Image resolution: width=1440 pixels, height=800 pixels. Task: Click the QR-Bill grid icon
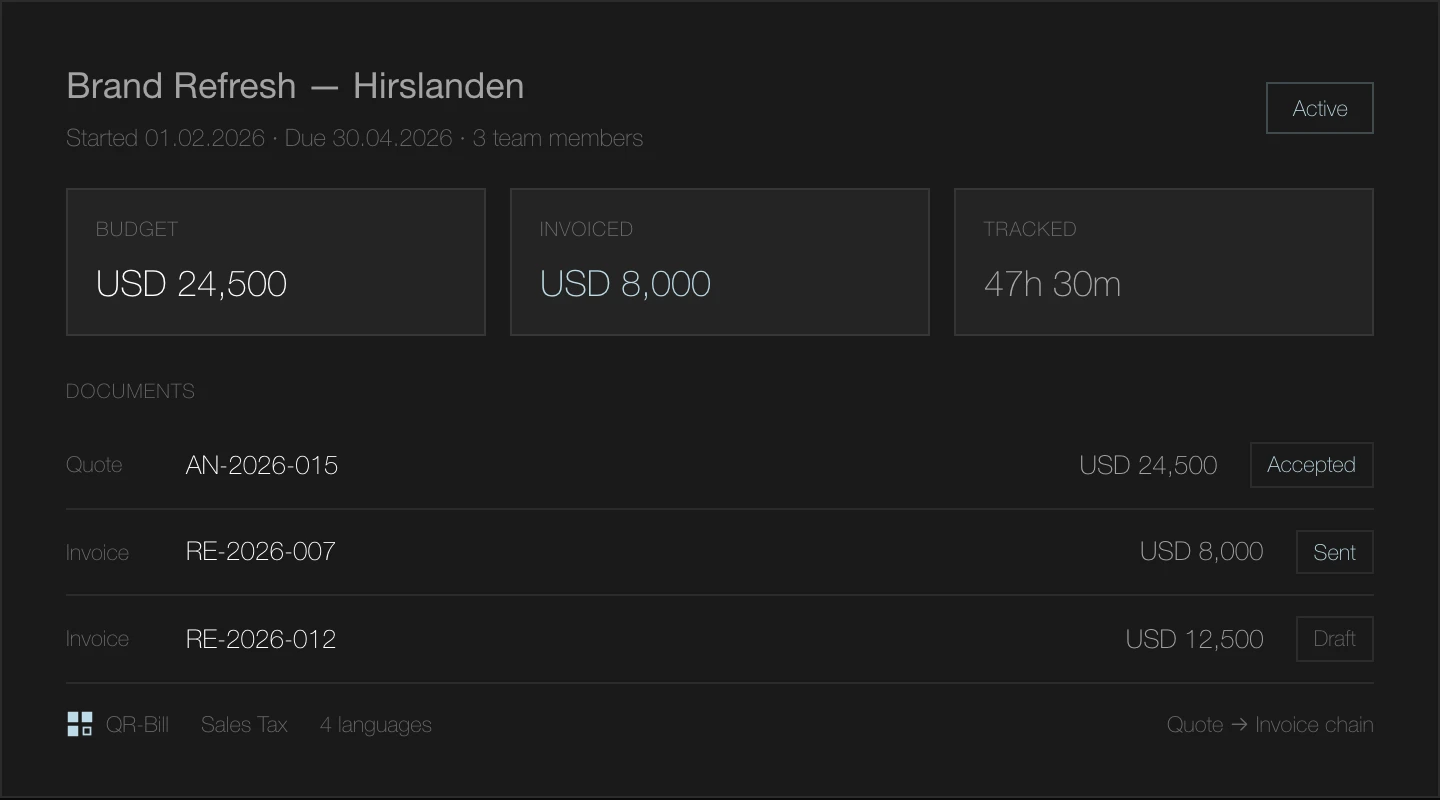click(x=80, y=725)
